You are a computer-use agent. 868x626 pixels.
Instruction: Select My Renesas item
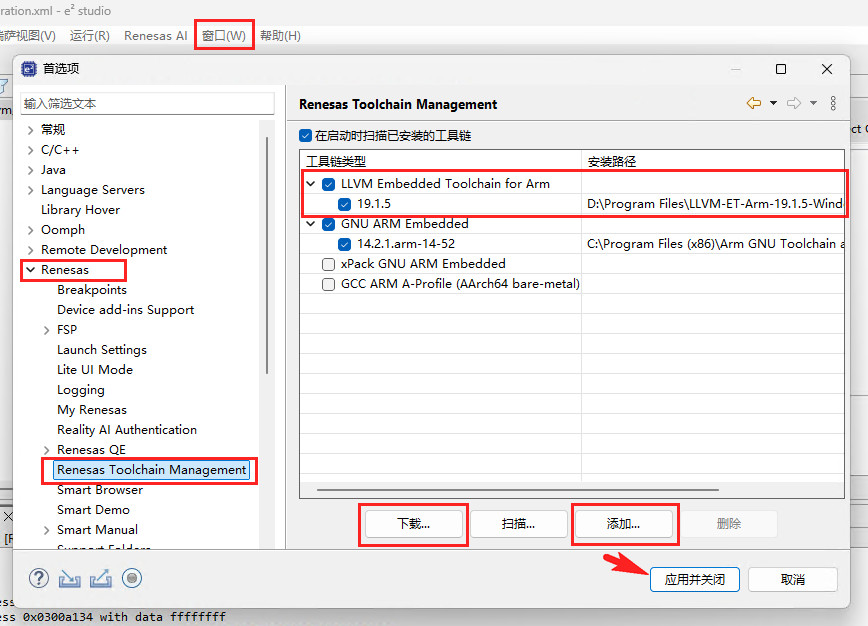(x=92, y=410)
